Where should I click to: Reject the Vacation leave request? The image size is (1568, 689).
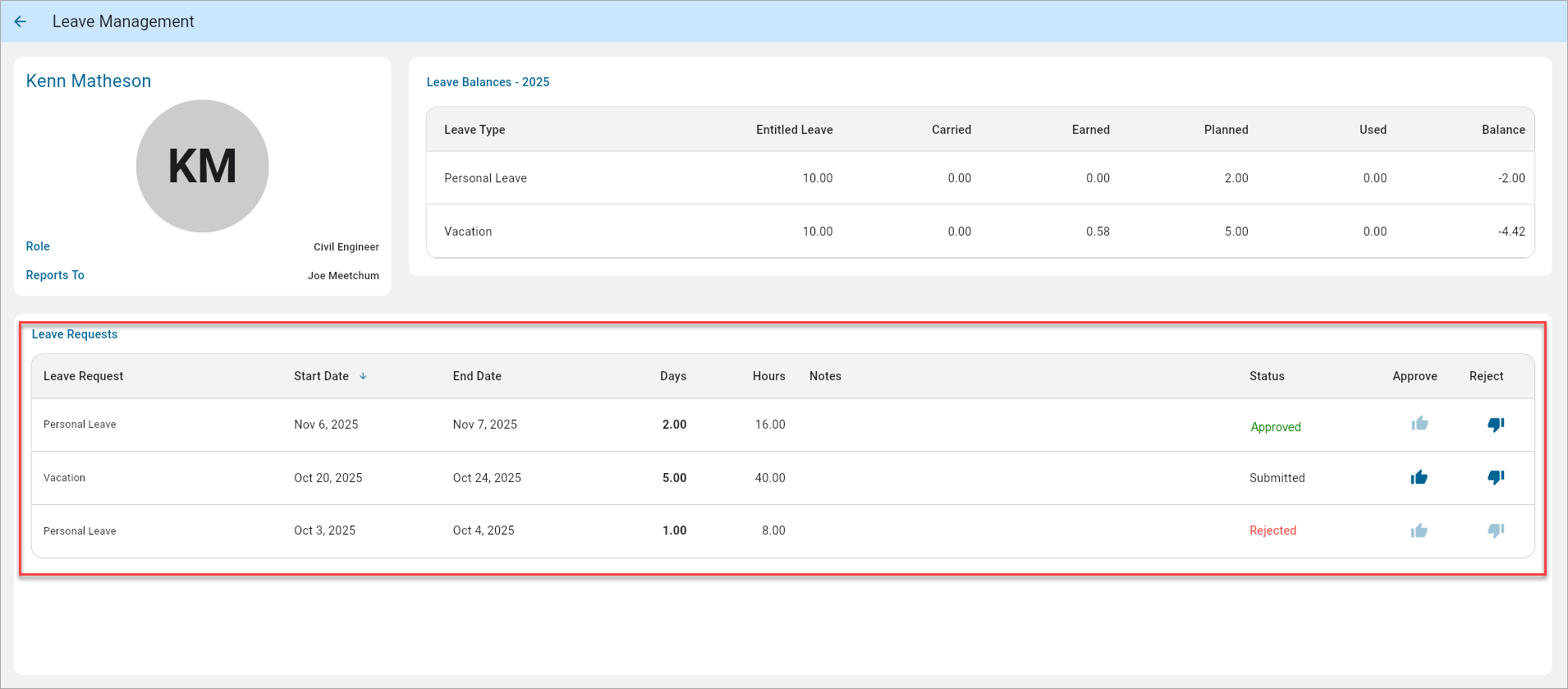tap(1496, 478)
